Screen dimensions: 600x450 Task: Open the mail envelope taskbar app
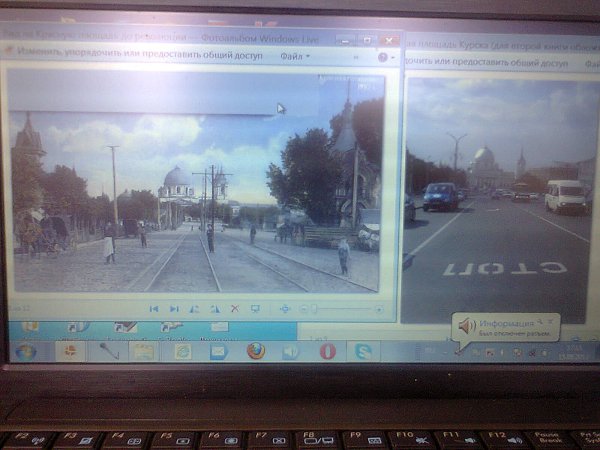pyautogui.click(x=218, y=351)
